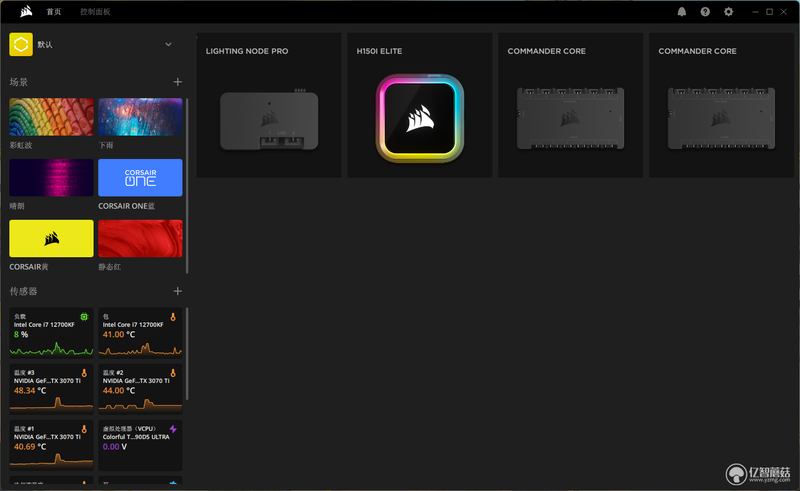
Task: Apply the CORSAIR yellow scene
Action: (51, 238)
